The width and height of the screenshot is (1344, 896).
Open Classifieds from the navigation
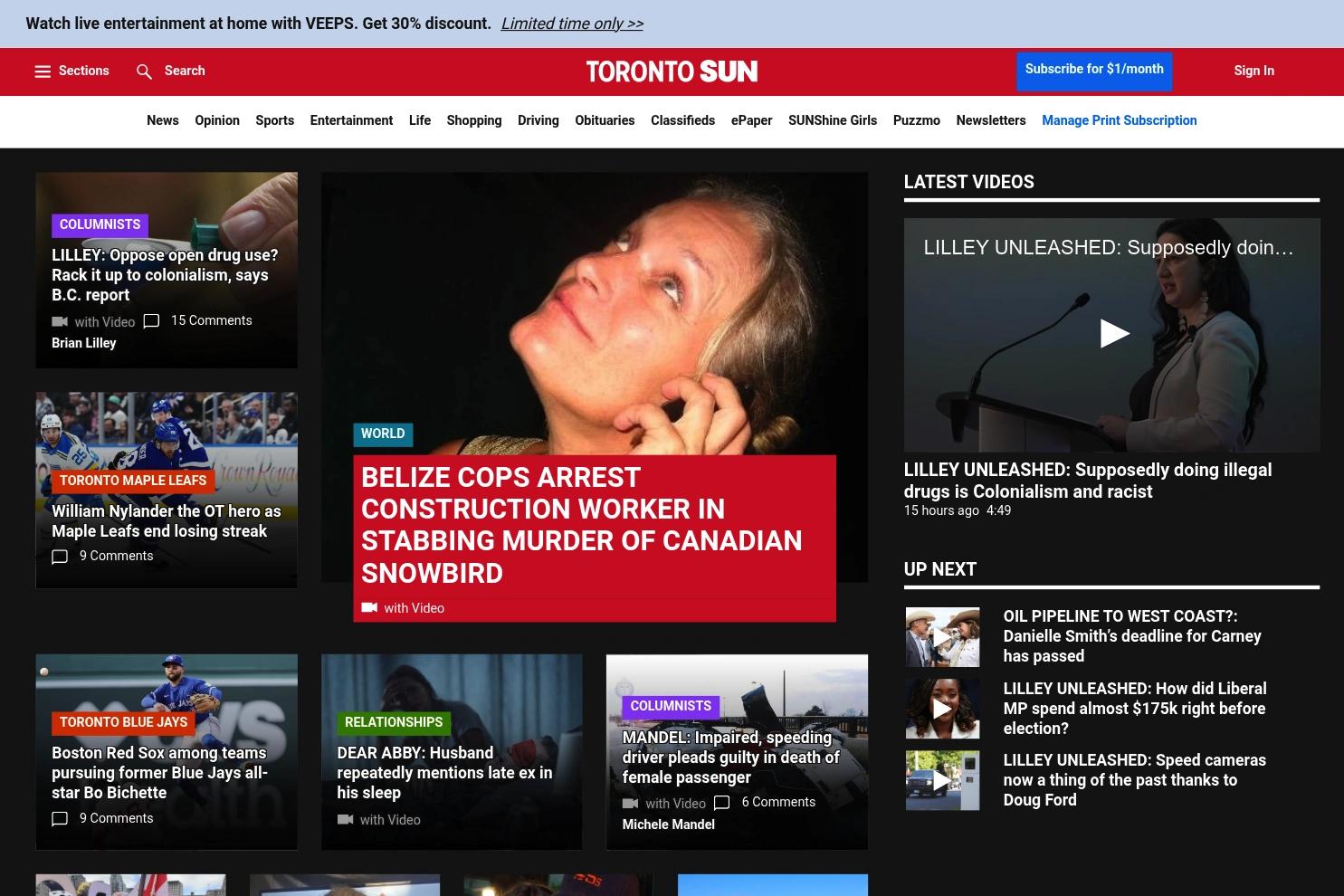pos(682,120)
